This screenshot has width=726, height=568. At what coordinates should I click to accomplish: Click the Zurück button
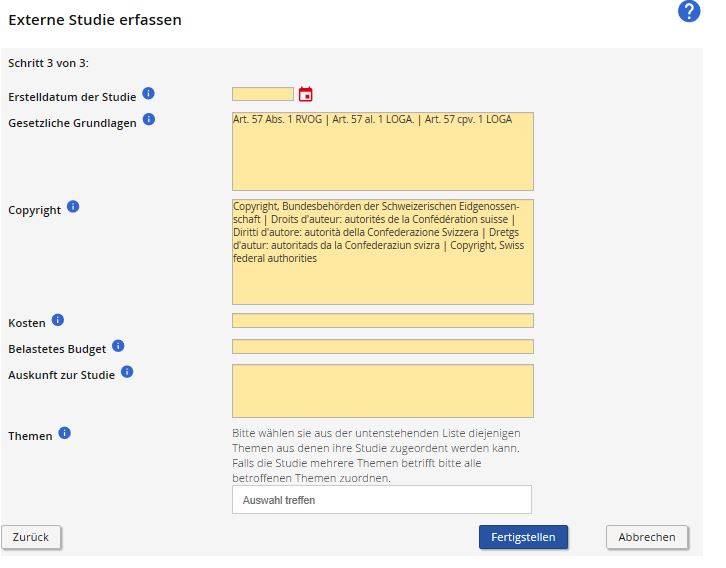coord(31,537)
